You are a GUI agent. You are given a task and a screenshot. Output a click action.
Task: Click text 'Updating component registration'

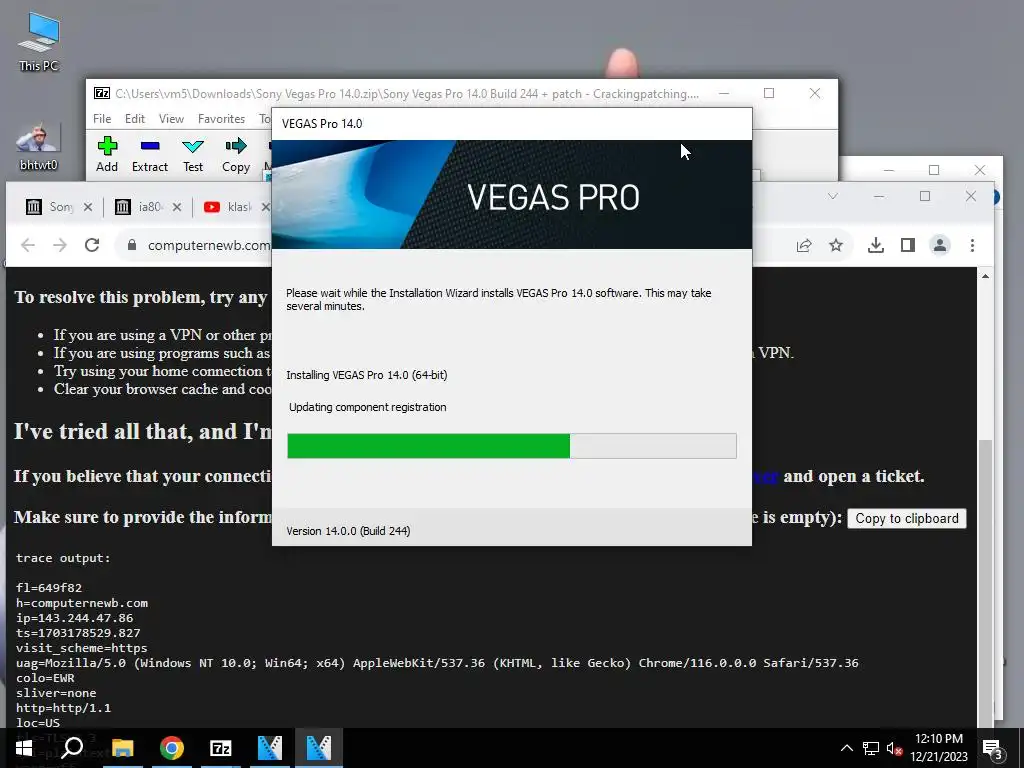[x=368, y=407]
